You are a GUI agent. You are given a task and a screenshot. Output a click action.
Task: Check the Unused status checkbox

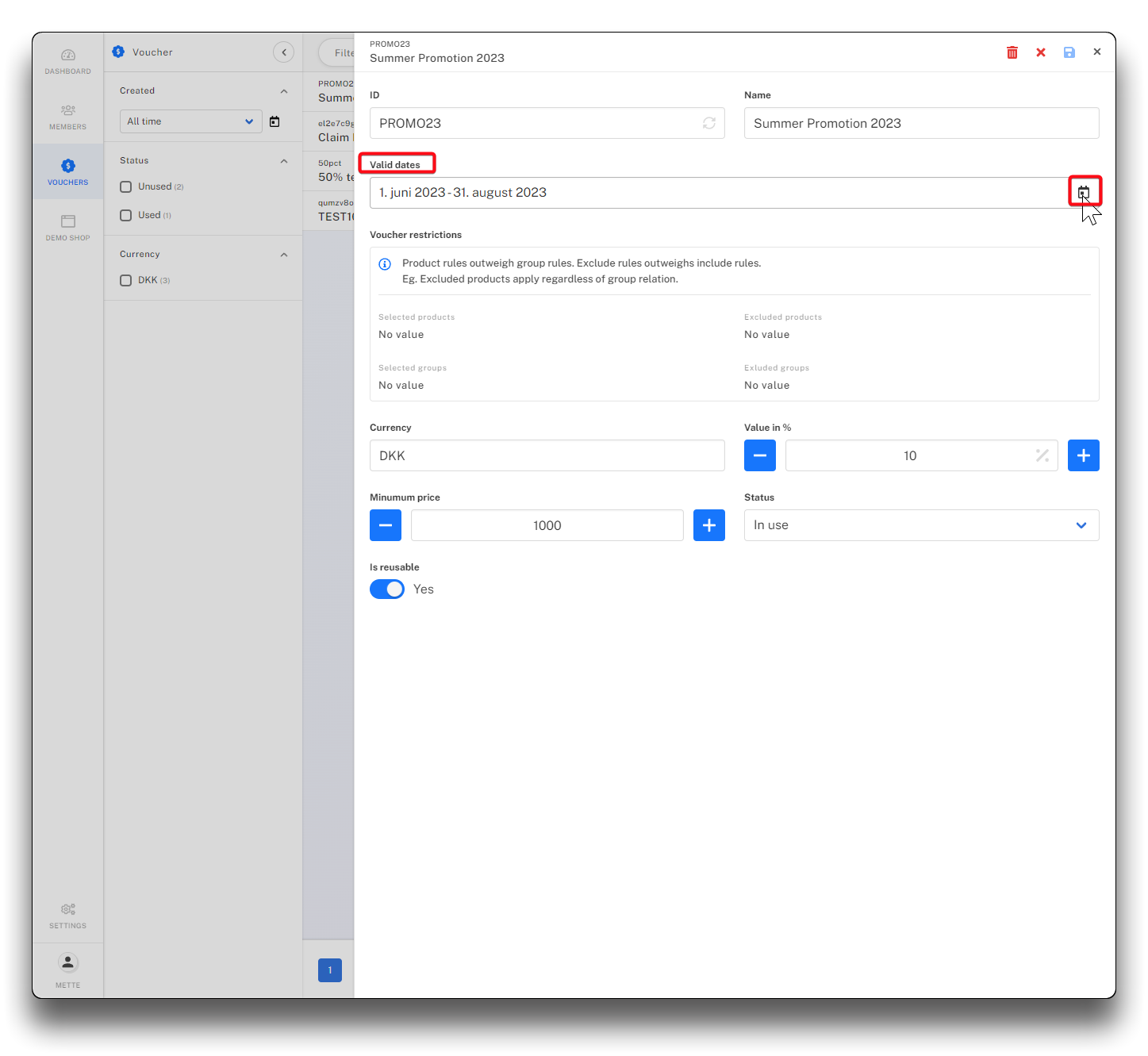tap(125, 187)
